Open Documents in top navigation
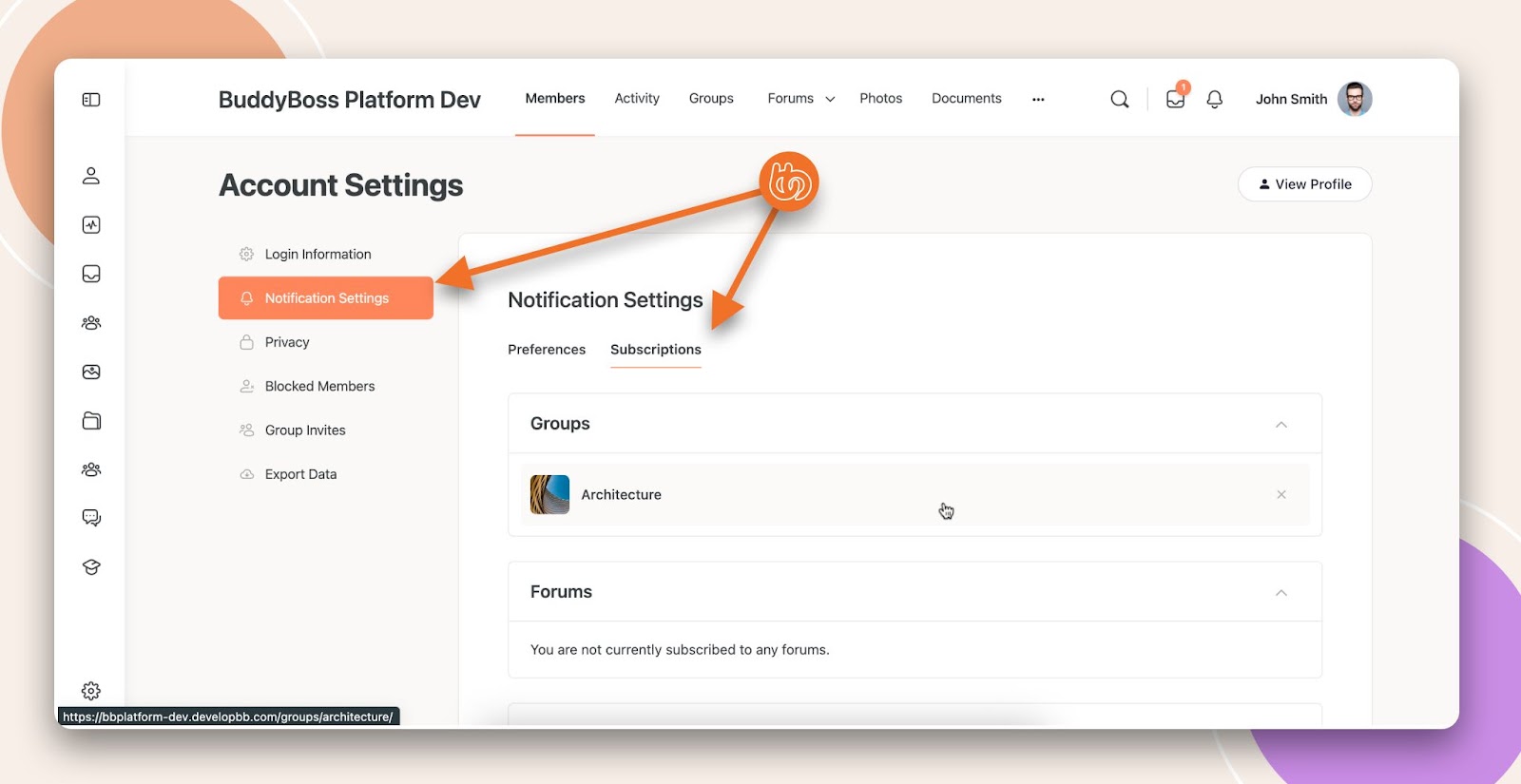Screen dimensions: 1521x784 point(967,99)
